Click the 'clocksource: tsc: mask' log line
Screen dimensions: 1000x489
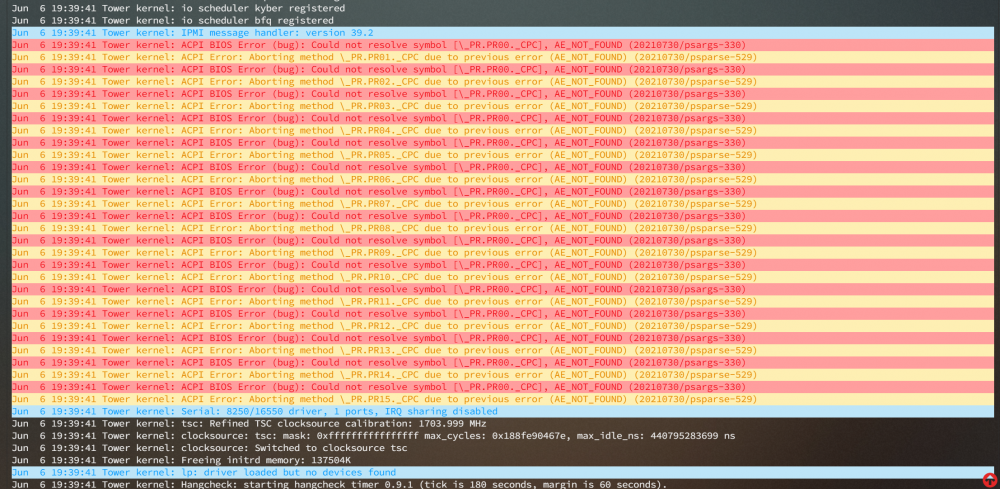point(503,435)
